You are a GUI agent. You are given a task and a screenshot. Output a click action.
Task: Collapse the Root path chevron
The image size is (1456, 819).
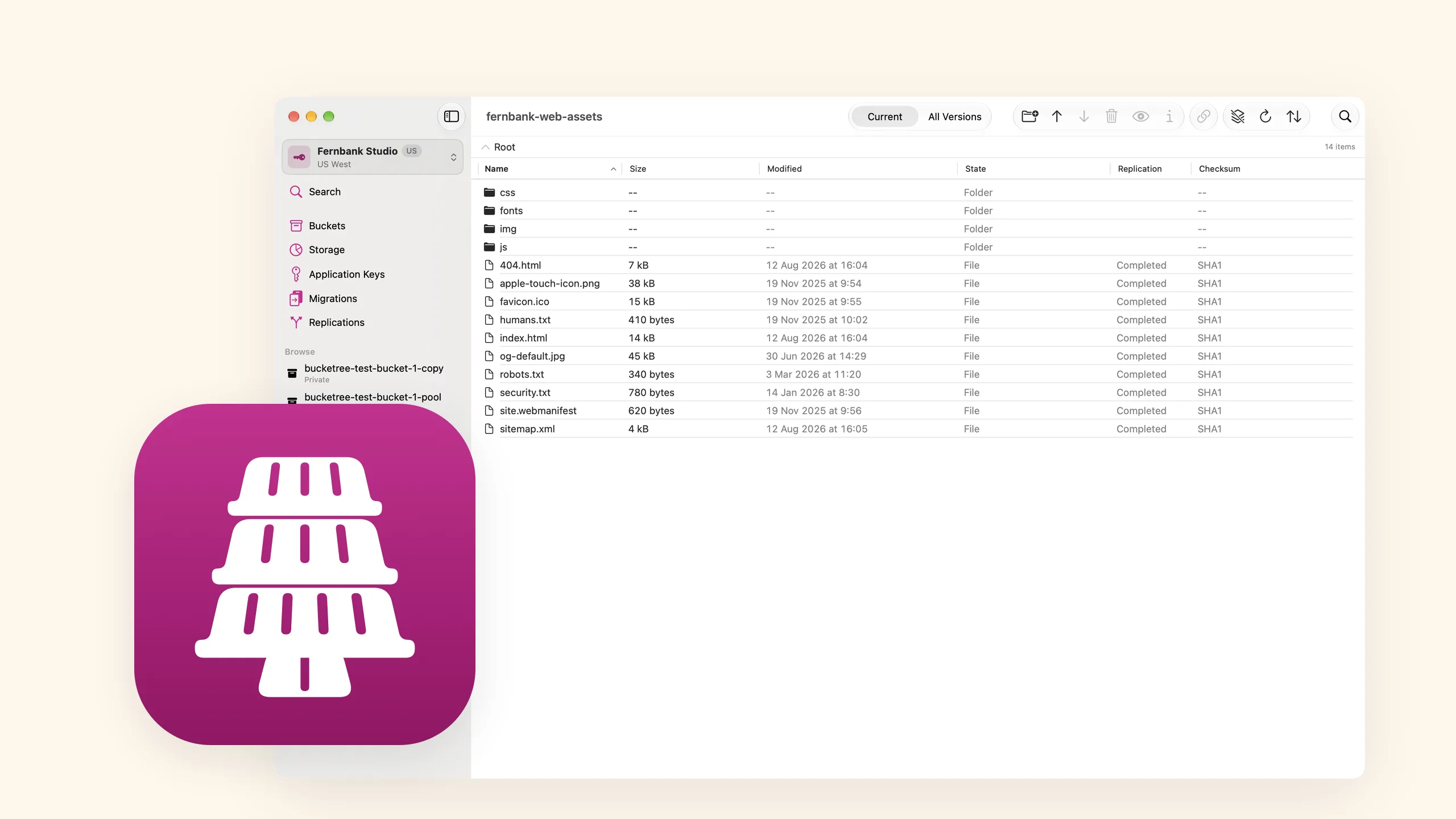(x=485, y=147)
